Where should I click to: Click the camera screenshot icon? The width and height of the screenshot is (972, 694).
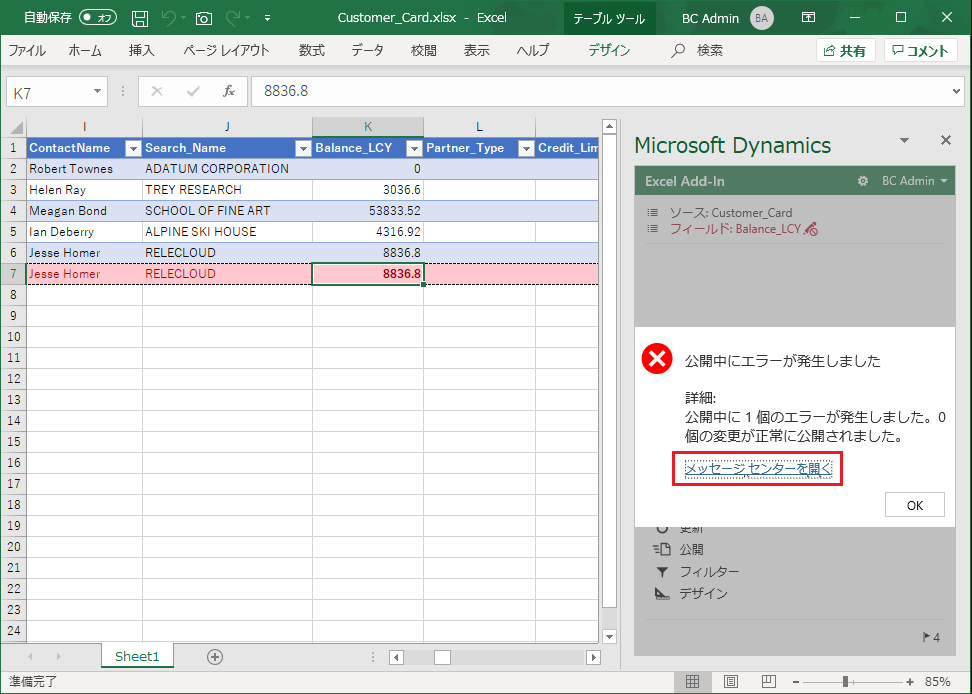click(x=204, y=19)
